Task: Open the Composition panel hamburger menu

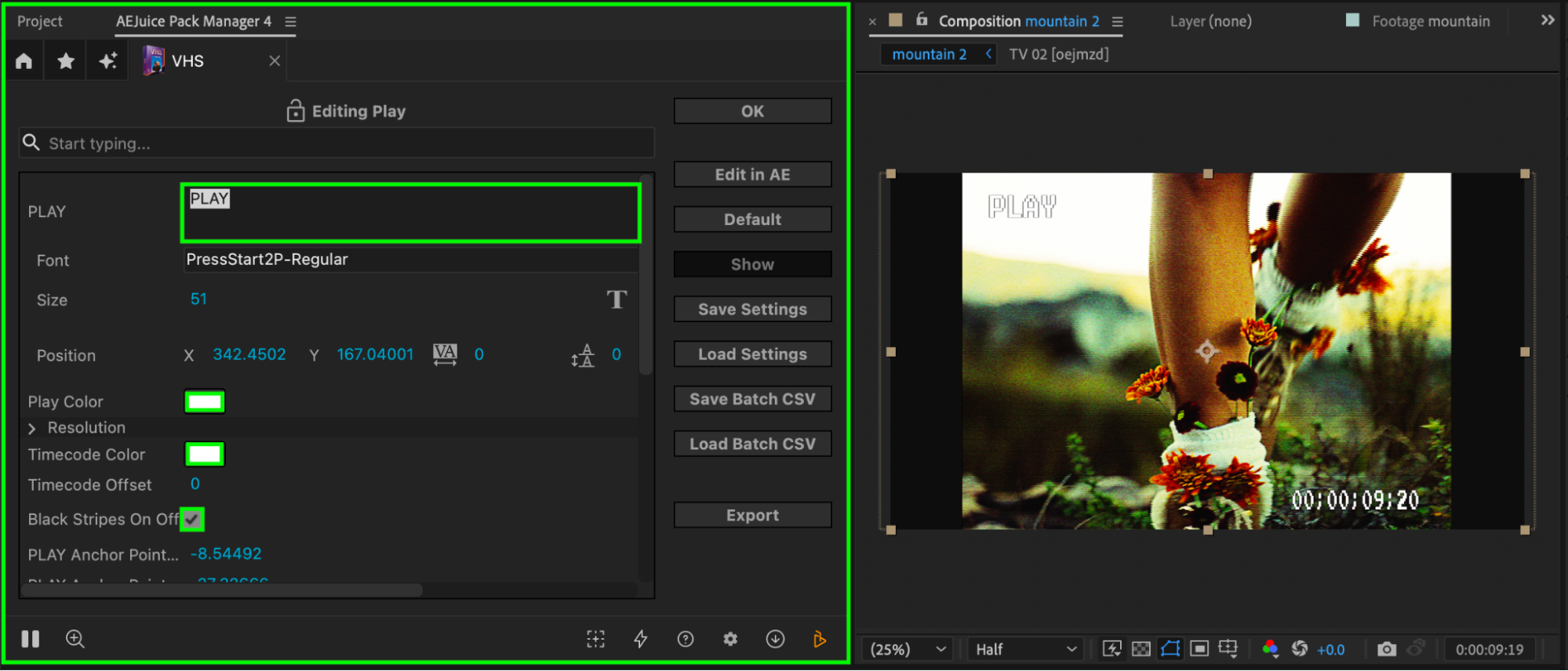Action: click(1118, 22)
